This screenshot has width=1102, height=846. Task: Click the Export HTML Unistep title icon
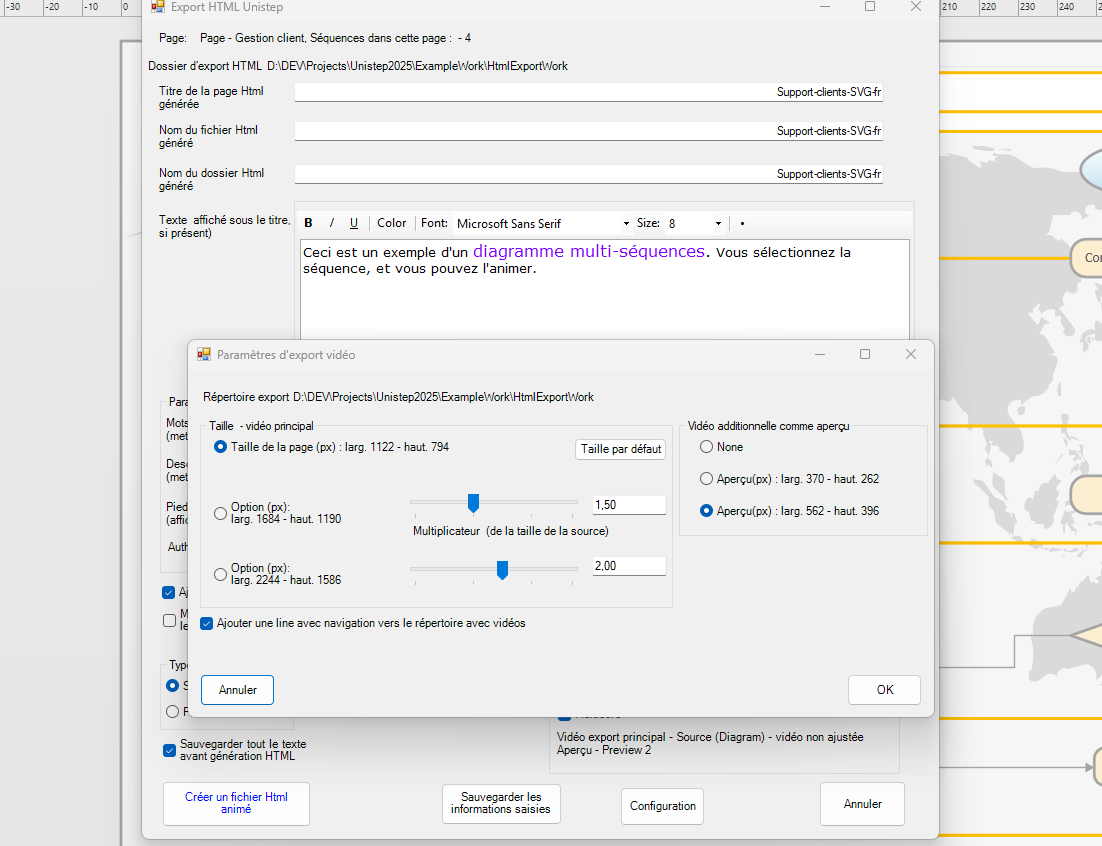click(x=158, y=7)
